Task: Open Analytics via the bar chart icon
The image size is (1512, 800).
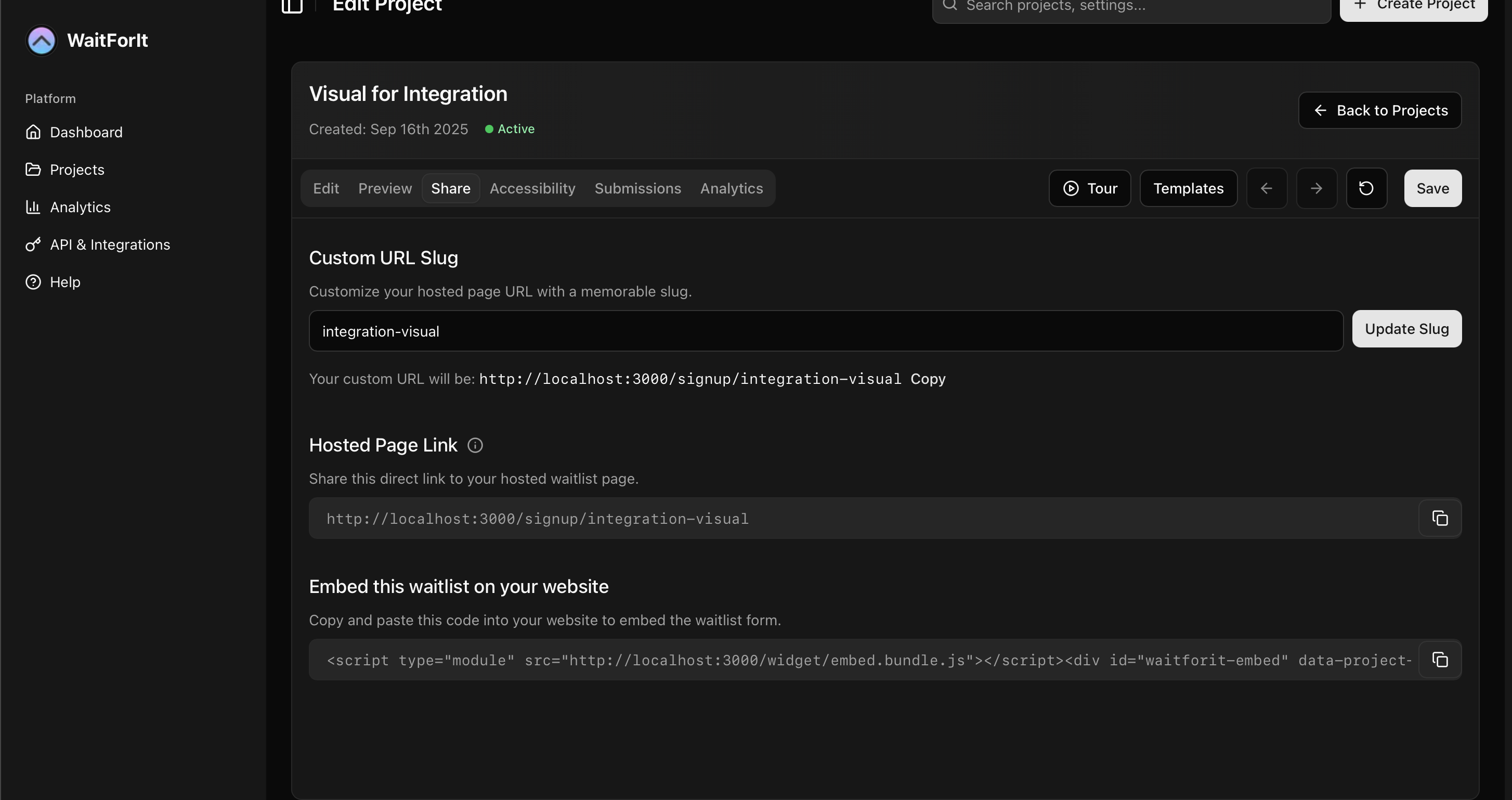Action: (x=33, y=207)
